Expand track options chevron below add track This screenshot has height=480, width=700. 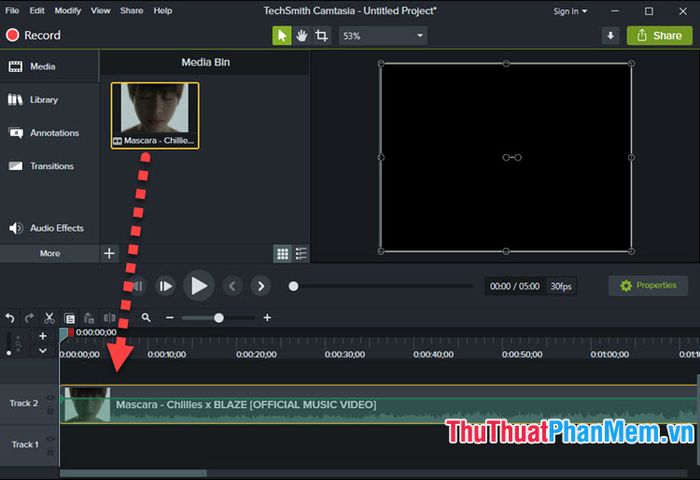point(43,351)
